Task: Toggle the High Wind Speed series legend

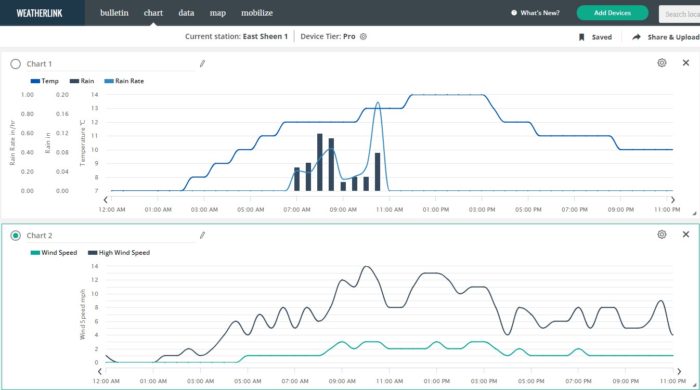Action: 119,253
